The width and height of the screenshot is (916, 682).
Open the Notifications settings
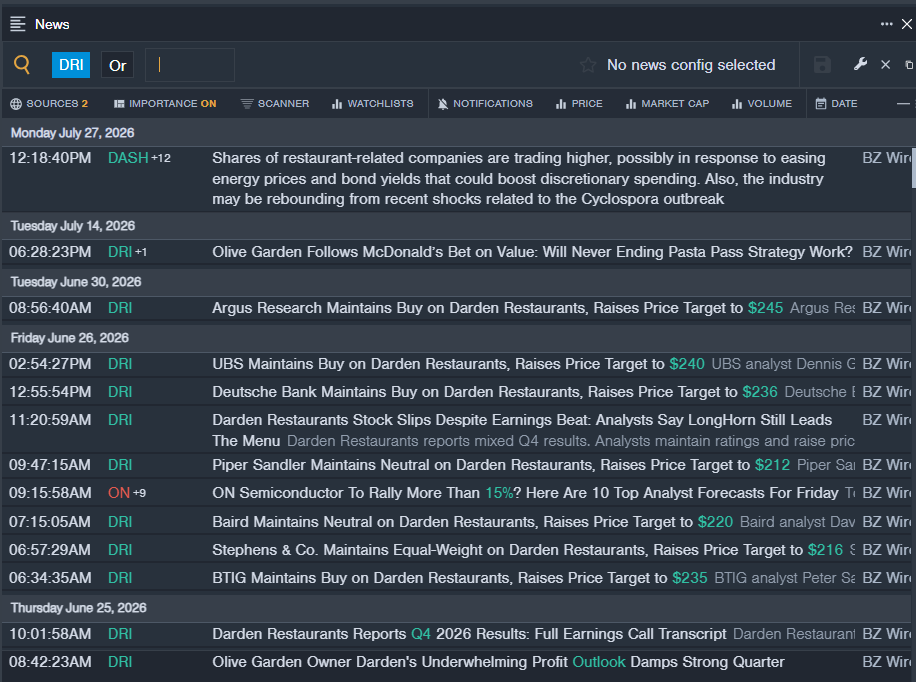(485, 103)
